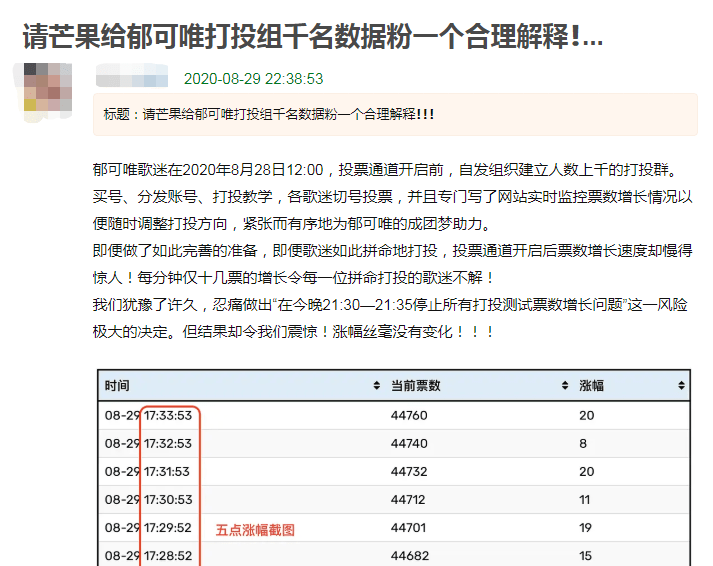
Task: Click the 涨幅 cell showing 19
Action: (x=586, y=528)
